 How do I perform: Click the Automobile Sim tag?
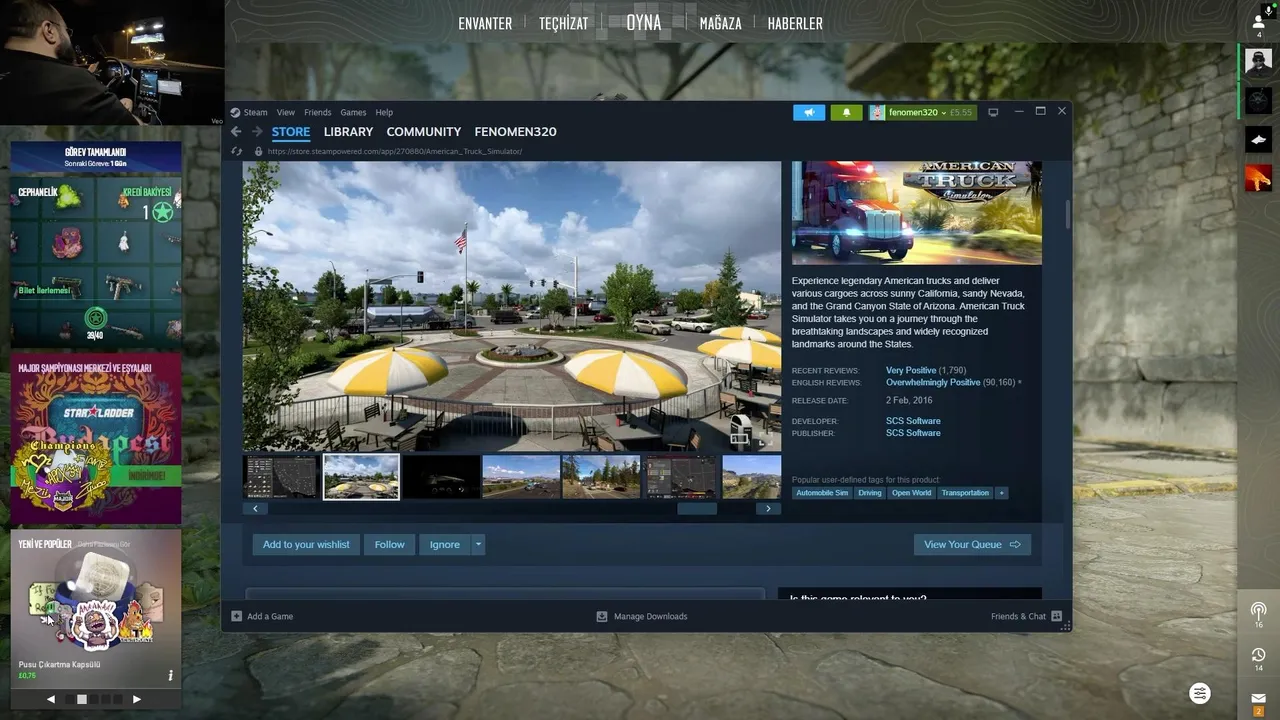coord(822,493)
